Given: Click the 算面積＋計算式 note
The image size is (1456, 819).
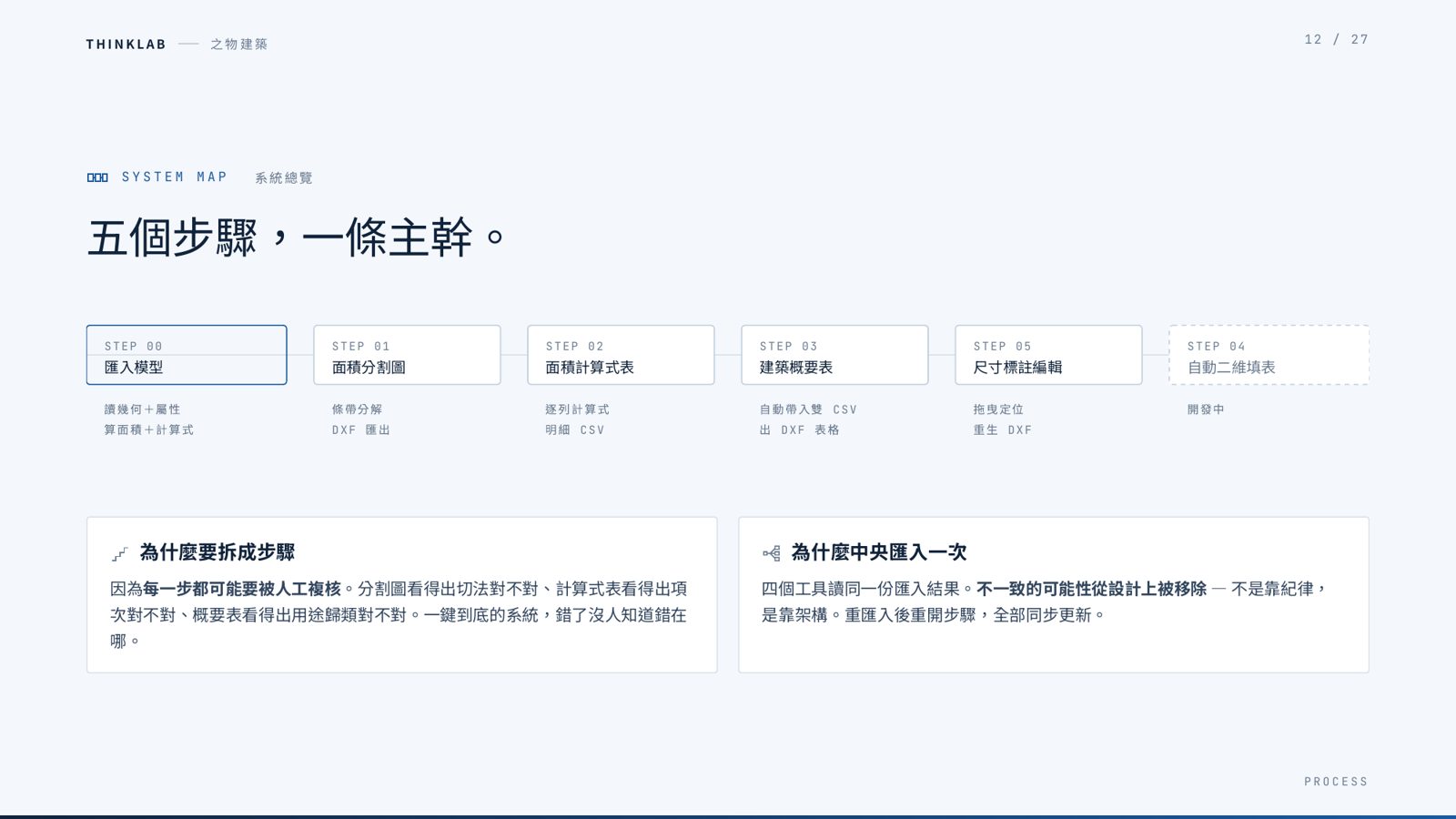Looking at the screenshot, I should tap(148, 430).
